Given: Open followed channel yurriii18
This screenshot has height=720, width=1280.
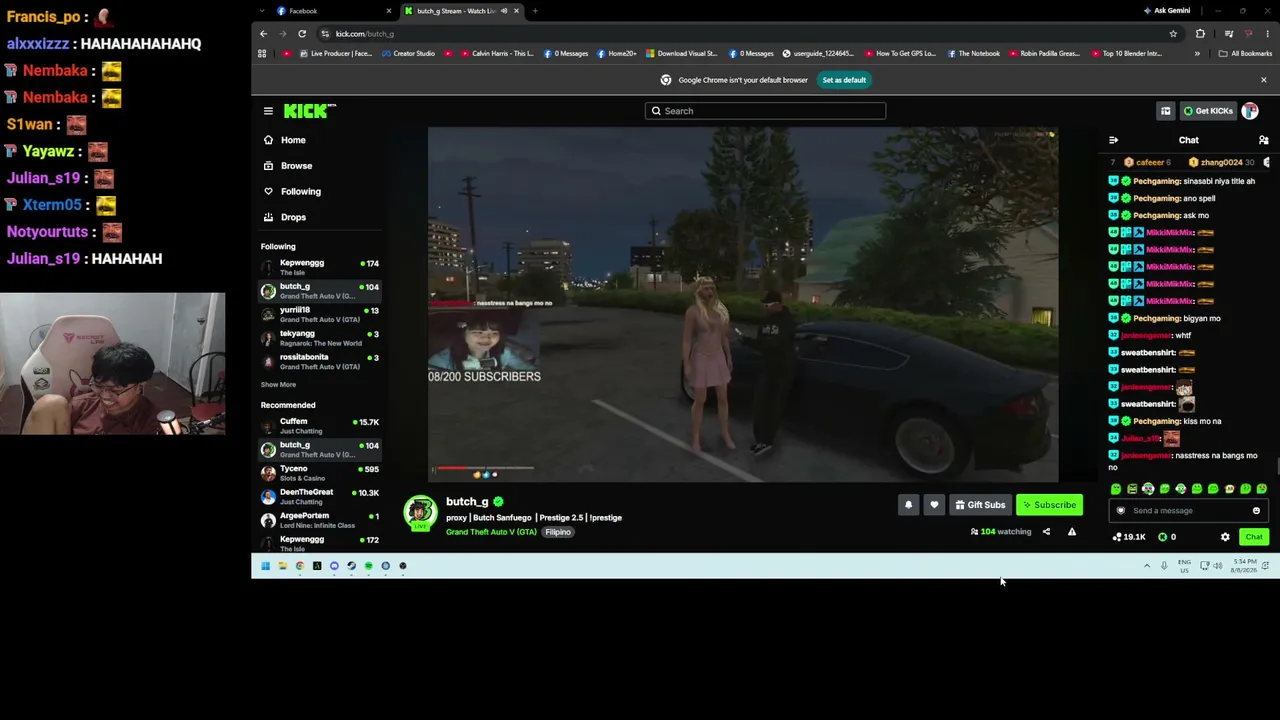Looking at the screenshot, I should pyautogui.click(x=319, y=315).
